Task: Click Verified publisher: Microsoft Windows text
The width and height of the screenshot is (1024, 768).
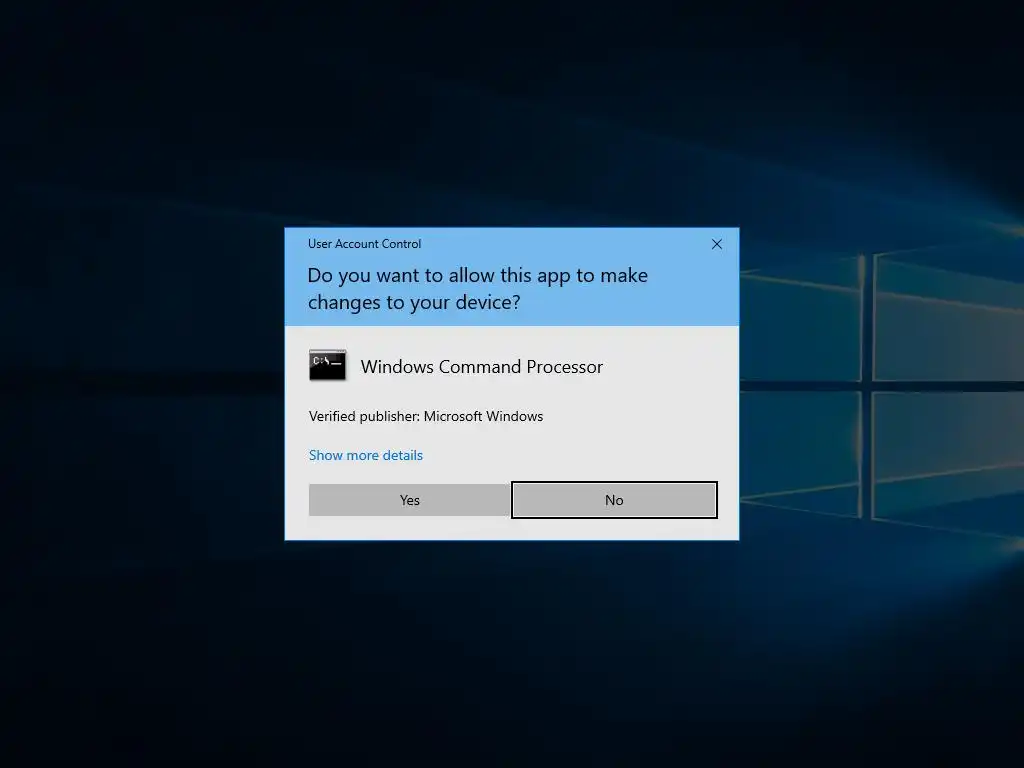Action: pyautogui.click(x=426, y=416)
